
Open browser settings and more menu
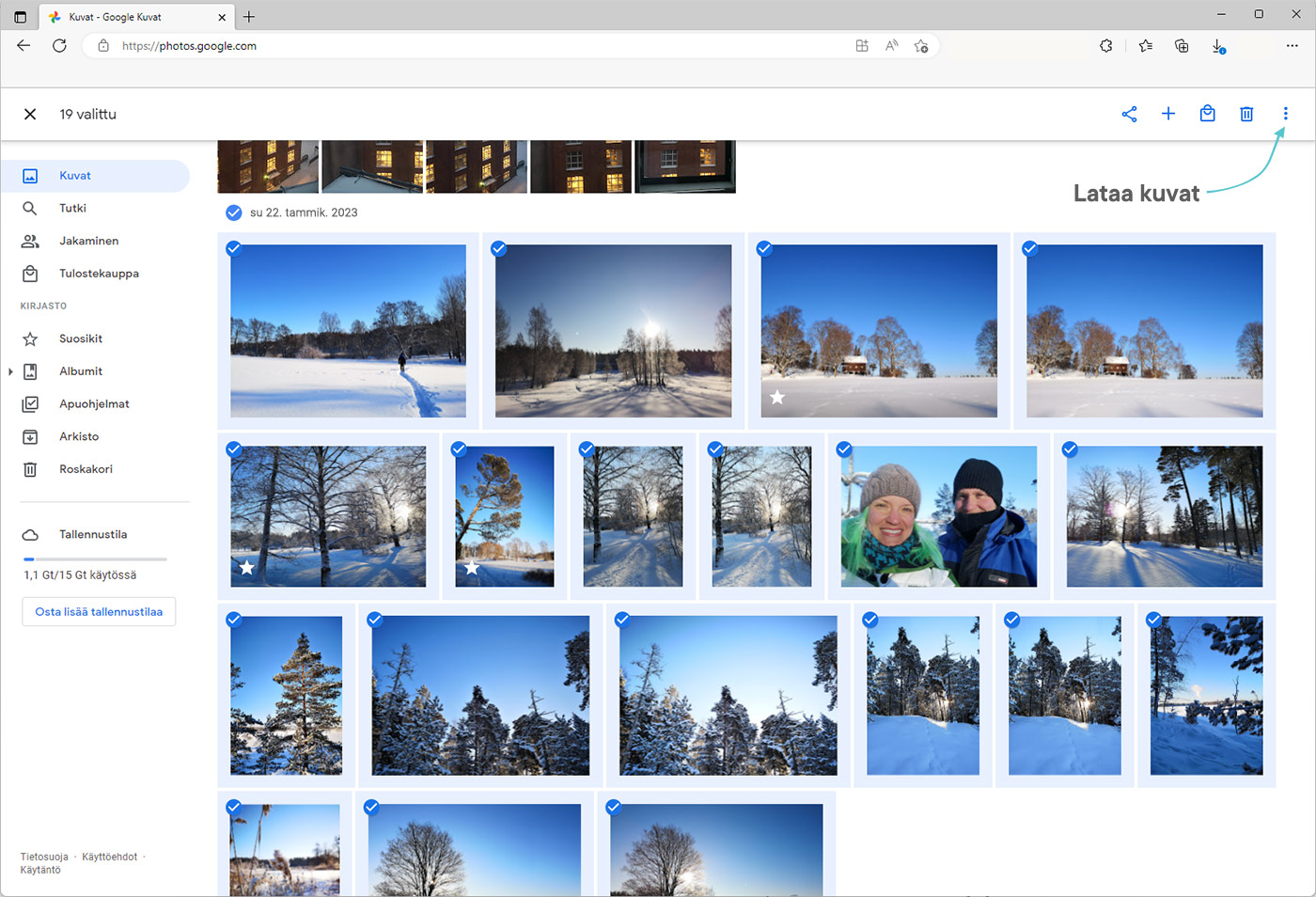(1292, 45)
